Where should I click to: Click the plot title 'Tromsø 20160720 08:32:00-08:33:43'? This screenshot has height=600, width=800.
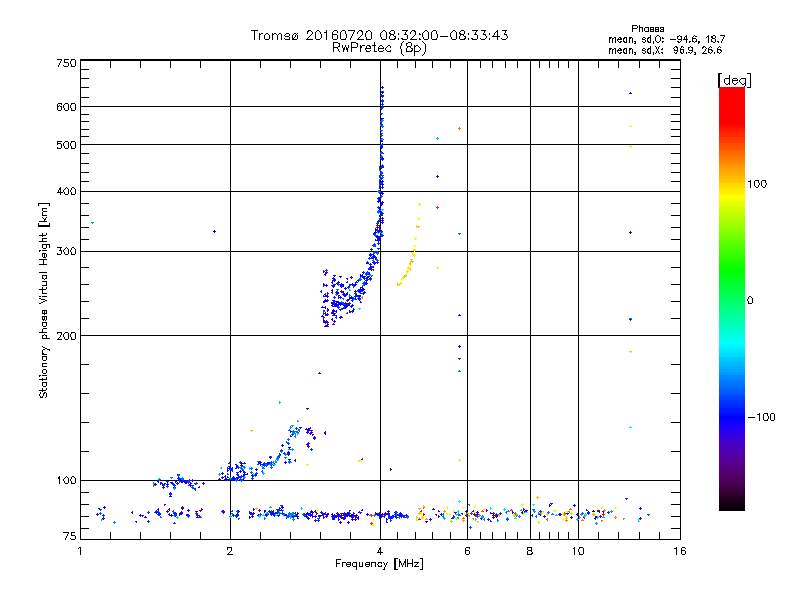[x=379, y=35]
